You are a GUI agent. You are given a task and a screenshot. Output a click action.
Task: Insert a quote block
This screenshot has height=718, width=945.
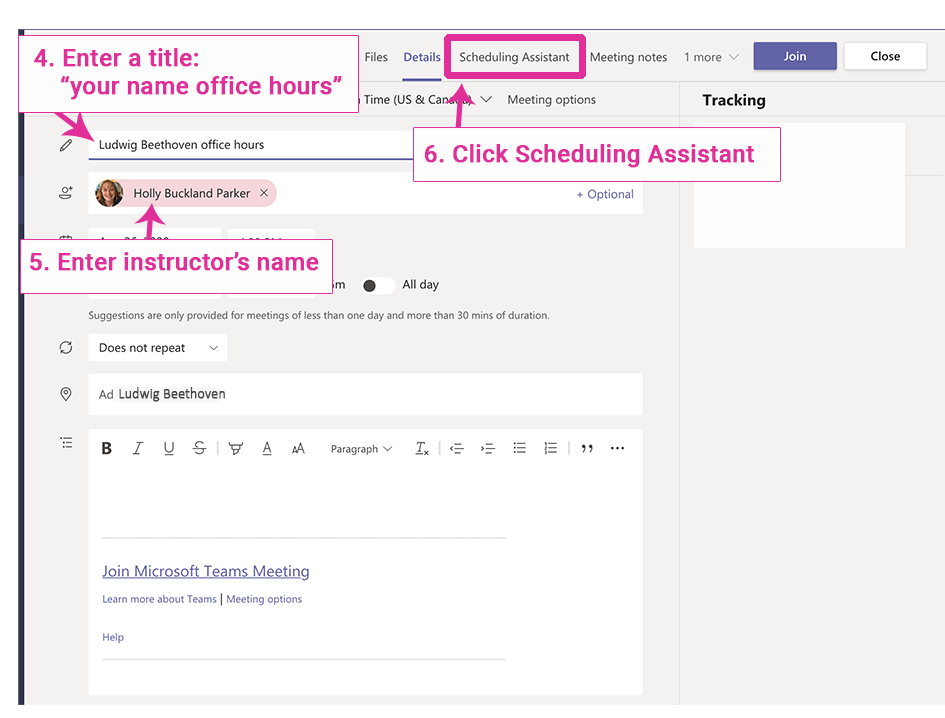click(x=587, y=449)
